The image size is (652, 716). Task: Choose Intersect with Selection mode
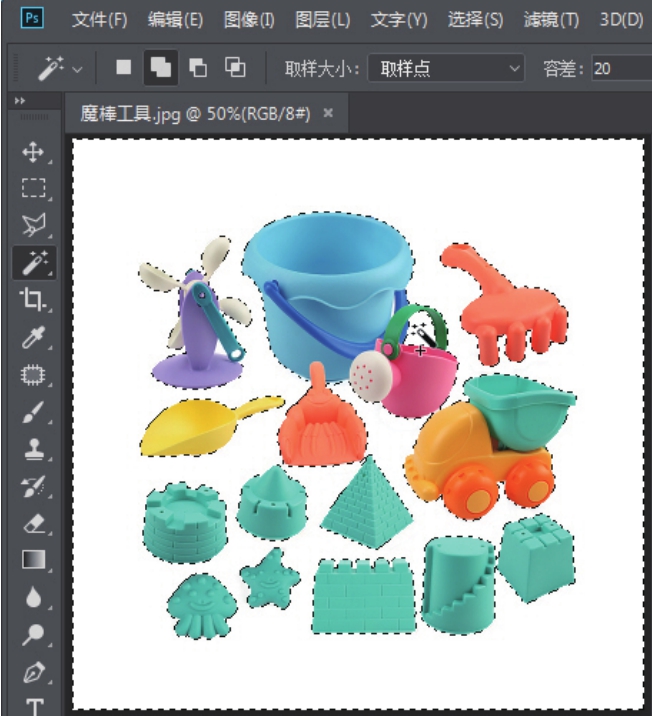(x=235, y=68)
